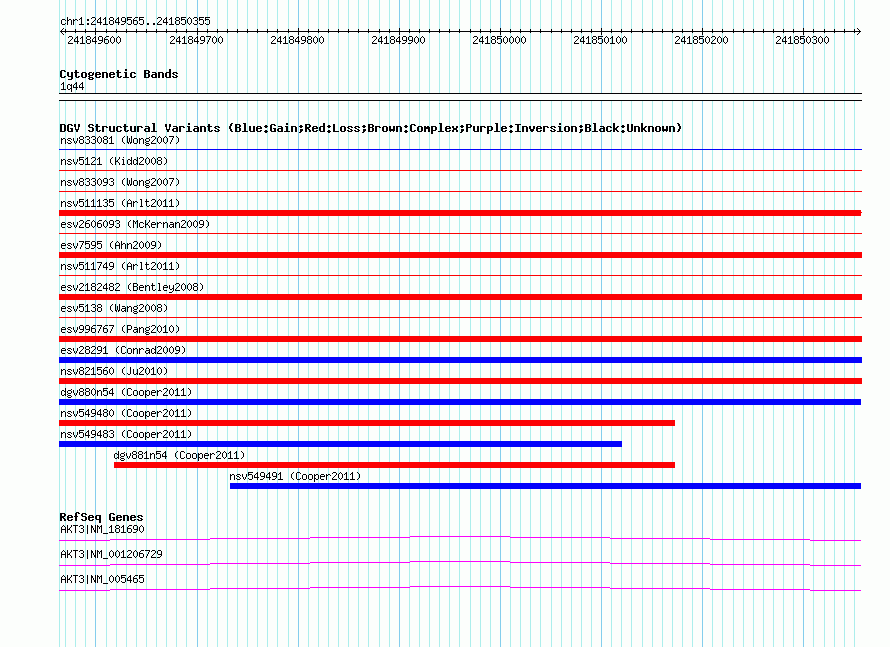Image resolution: width=890 pixels, height=647 pixels.
Task: Click the 1q44 band label
Action: click(72, 86)
